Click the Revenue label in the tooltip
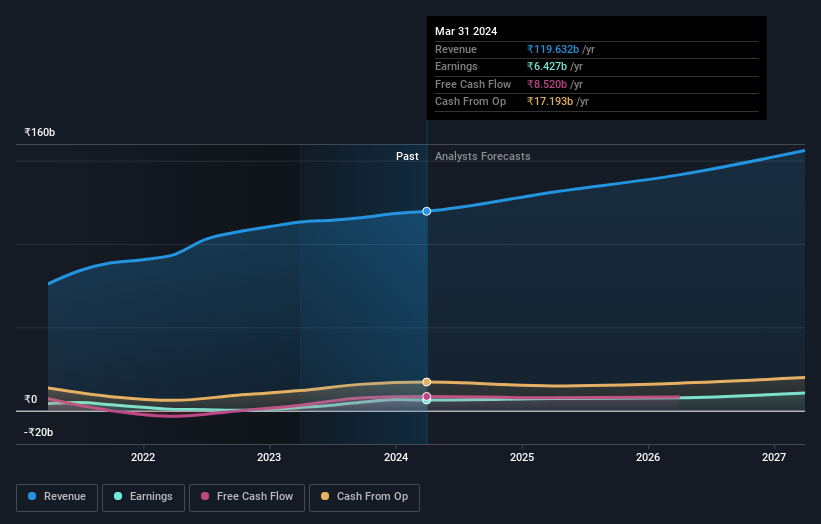The width and height of the screenshot is (821, 524). click(456, 49)
